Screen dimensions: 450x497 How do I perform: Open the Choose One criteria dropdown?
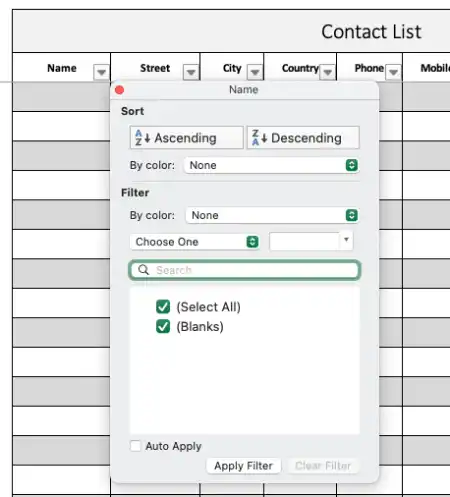point(195,242)
